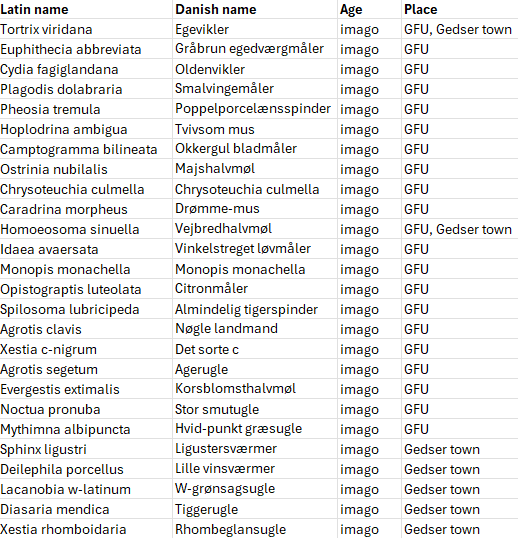Select the Rhombeglansugle cell
Screen dimensions: 518x538
tap(255, 529)
